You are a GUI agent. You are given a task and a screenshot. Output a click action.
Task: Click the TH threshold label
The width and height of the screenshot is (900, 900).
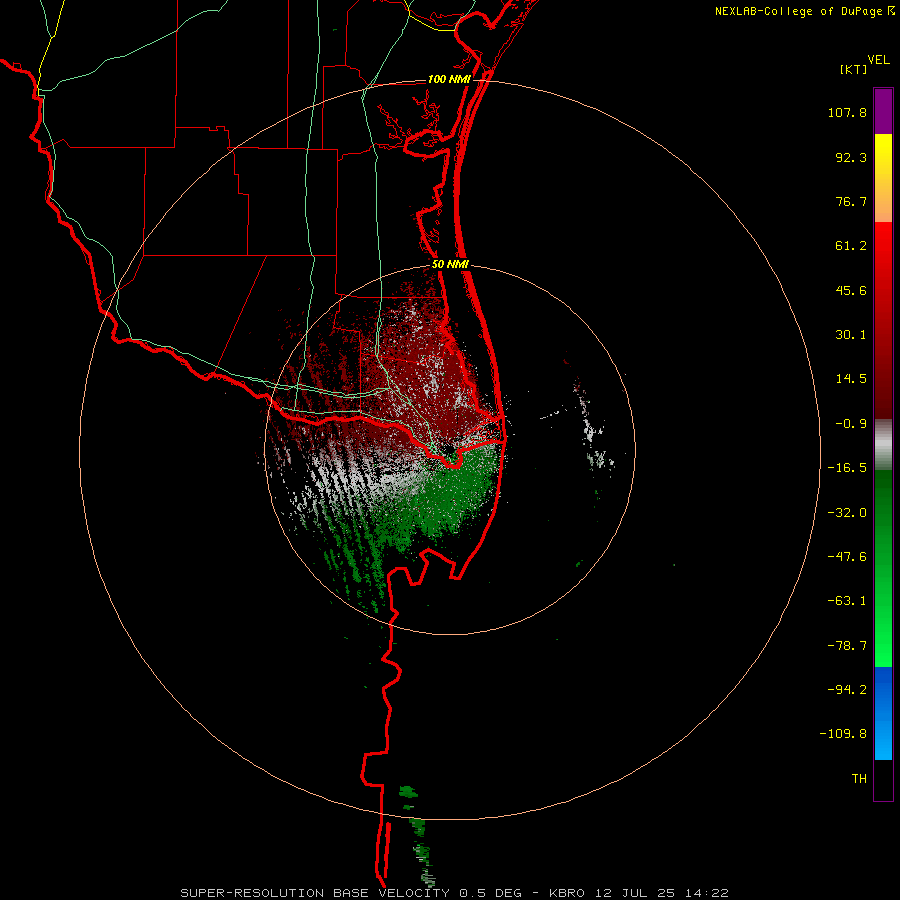[859, 779]
